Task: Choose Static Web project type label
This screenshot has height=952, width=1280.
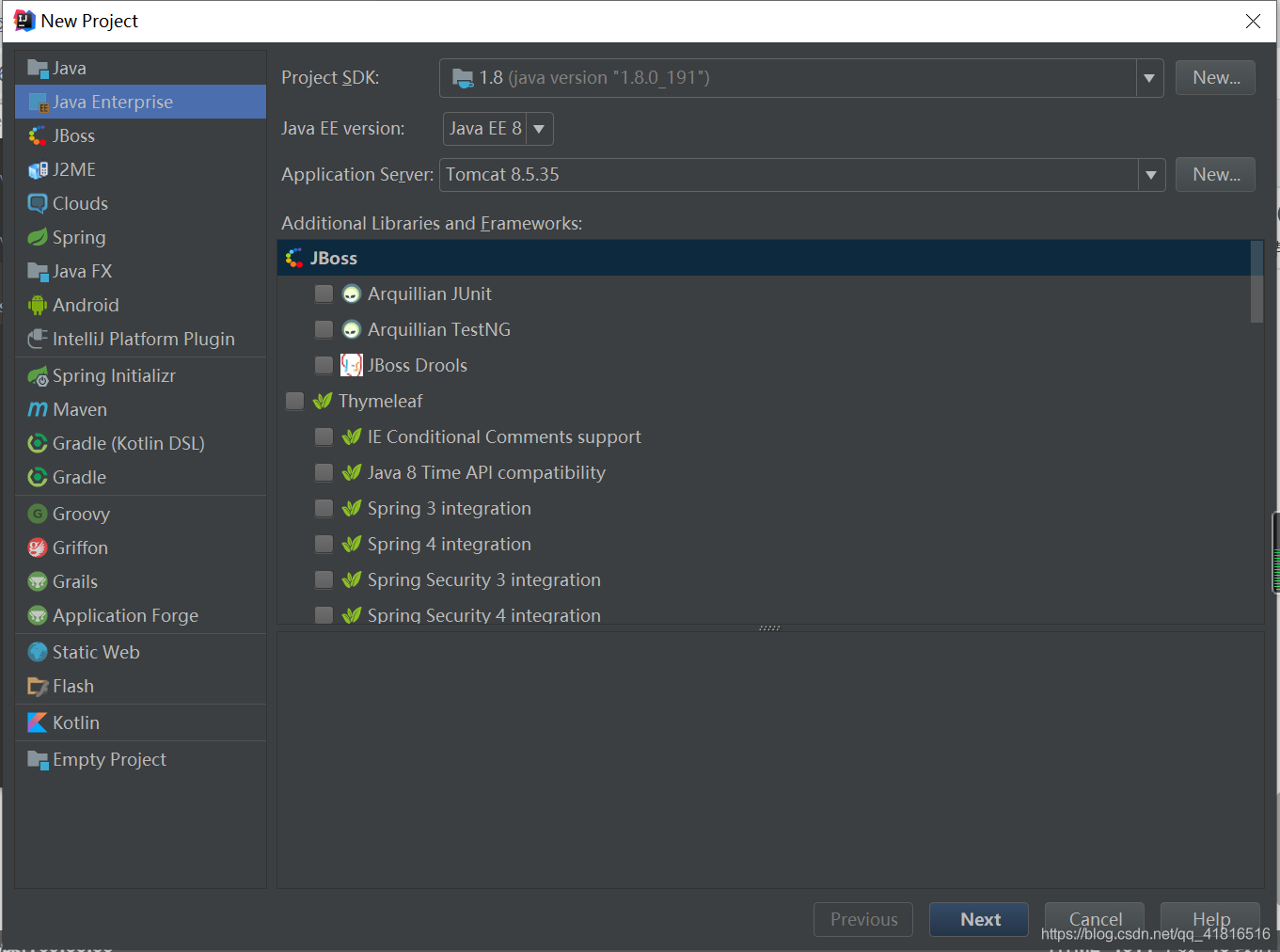Action: tap(96, 652)
